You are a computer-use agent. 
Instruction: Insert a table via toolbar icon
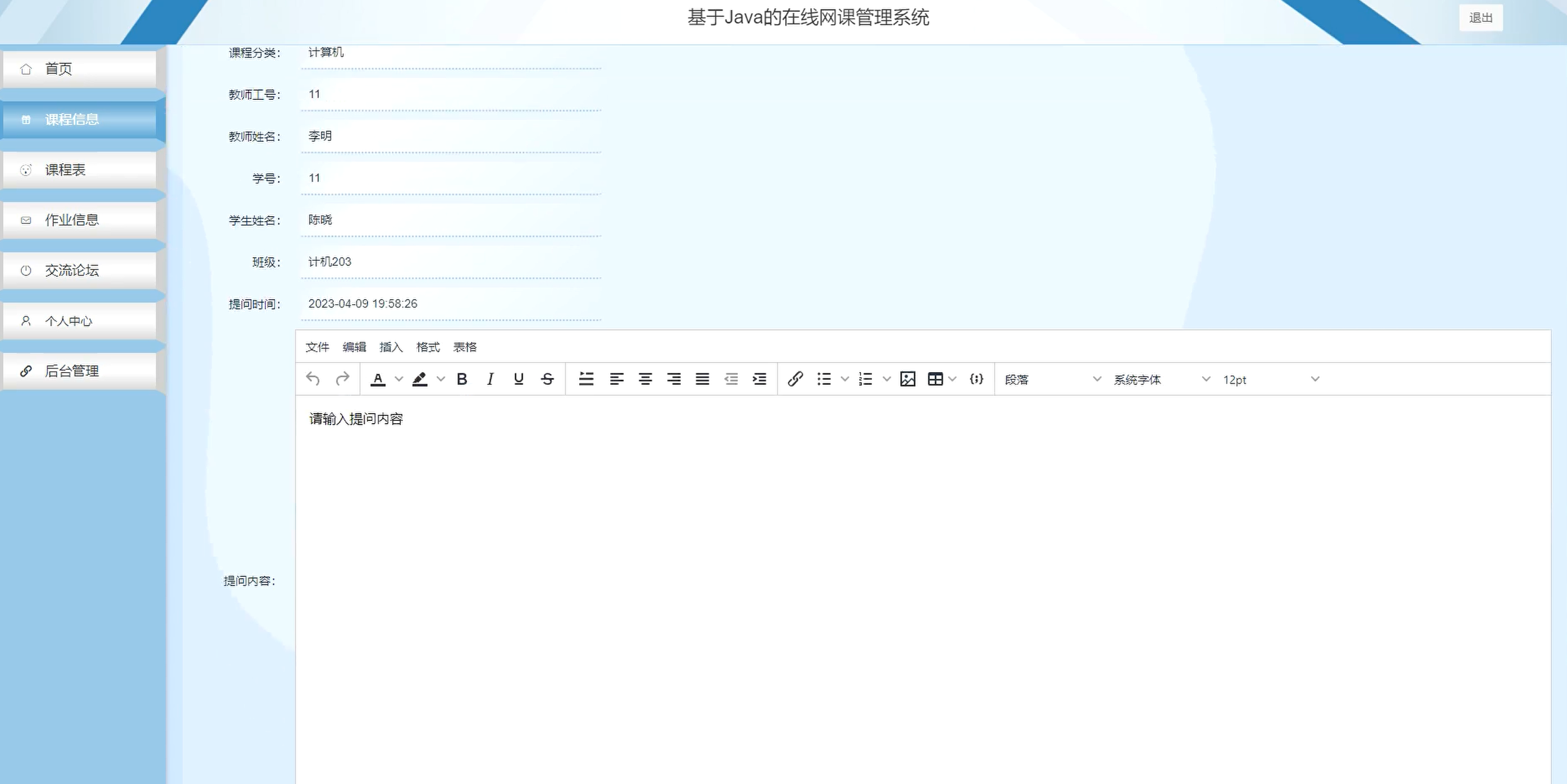pos(936,379)
